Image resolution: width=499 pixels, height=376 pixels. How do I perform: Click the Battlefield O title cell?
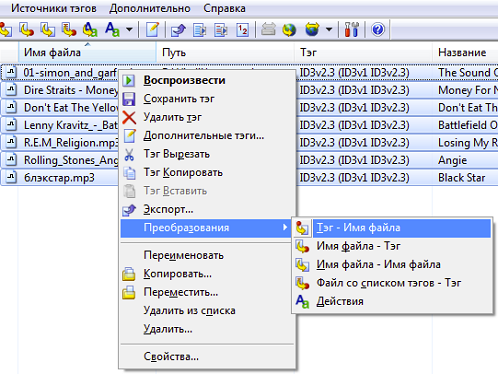[x=468, y=125]
